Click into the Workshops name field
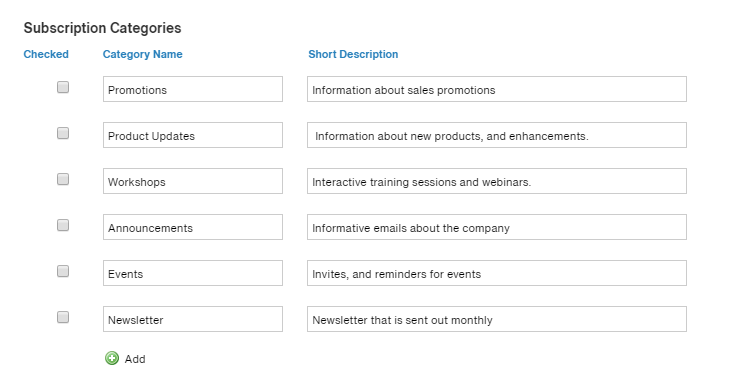This screenshot has height=383, width=745. pos(193,181)
